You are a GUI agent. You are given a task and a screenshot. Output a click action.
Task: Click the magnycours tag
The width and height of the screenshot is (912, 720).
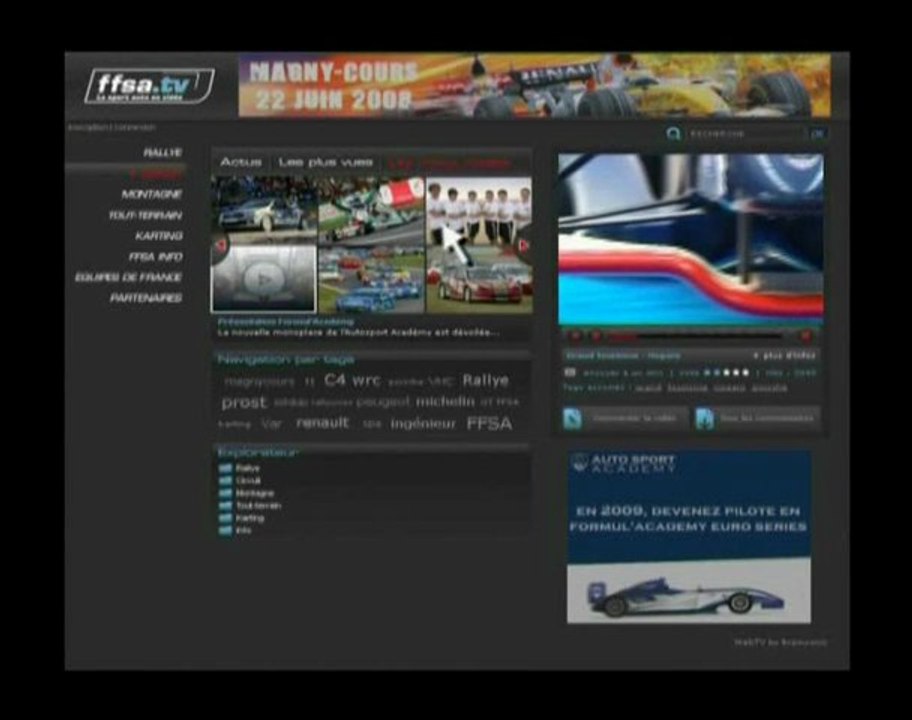pos(259,382)
